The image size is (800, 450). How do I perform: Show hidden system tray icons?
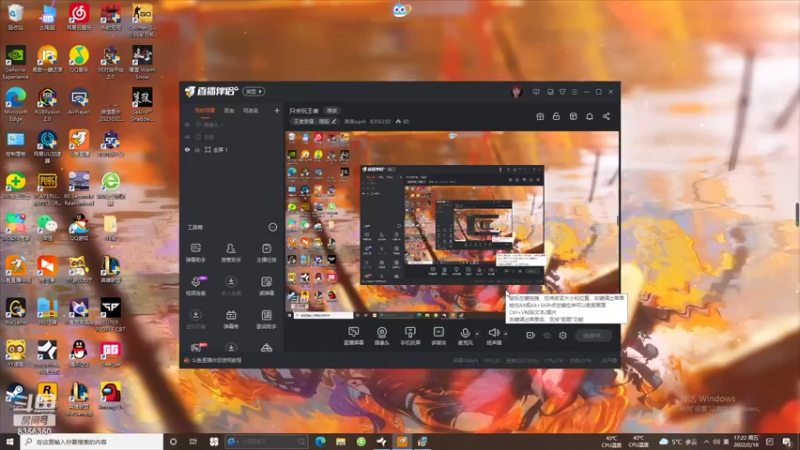coord(706,441)
